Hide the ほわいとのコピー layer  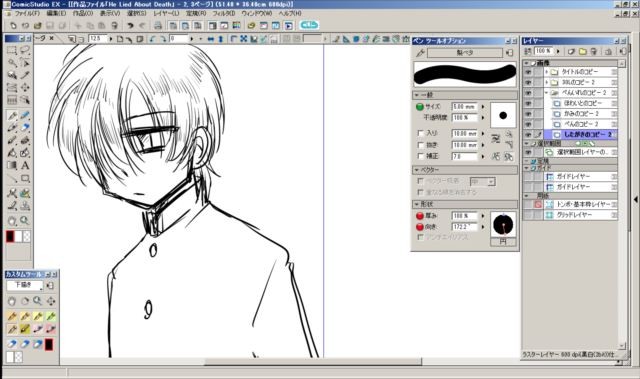click(x=528, y=103)
